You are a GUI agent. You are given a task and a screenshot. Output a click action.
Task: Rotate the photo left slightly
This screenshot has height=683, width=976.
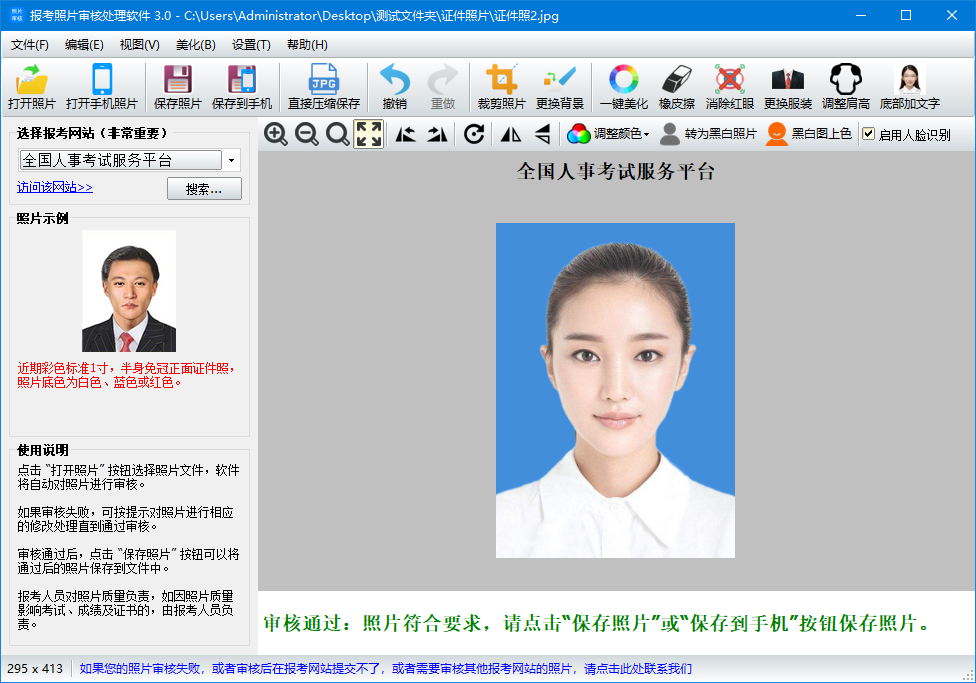point(406,134)
